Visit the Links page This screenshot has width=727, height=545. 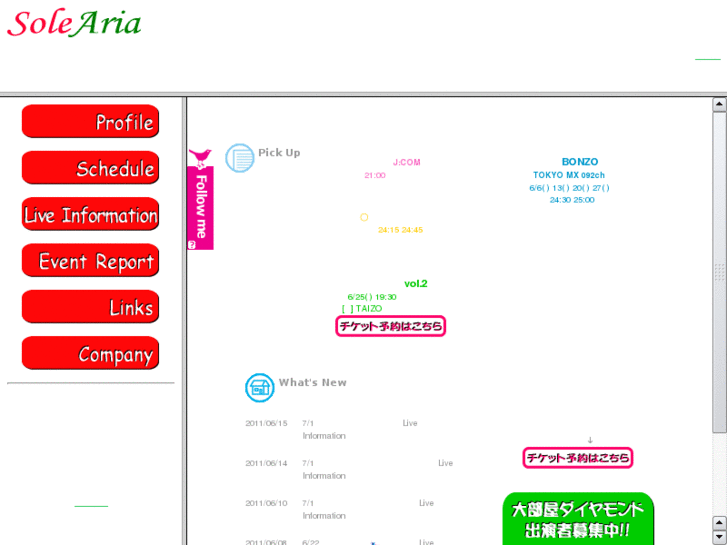tap(90, 307)
